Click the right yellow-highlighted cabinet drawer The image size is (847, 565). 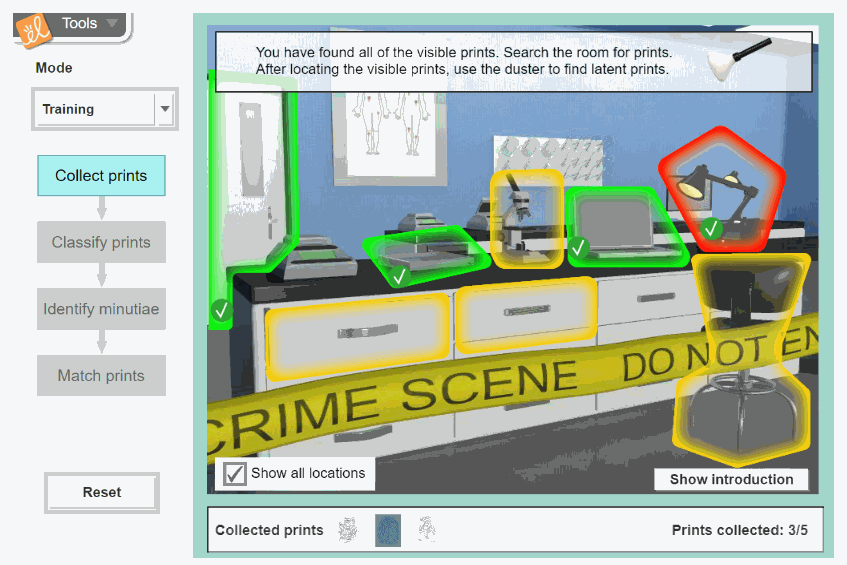pyautogui.click(x=524, y=315)
